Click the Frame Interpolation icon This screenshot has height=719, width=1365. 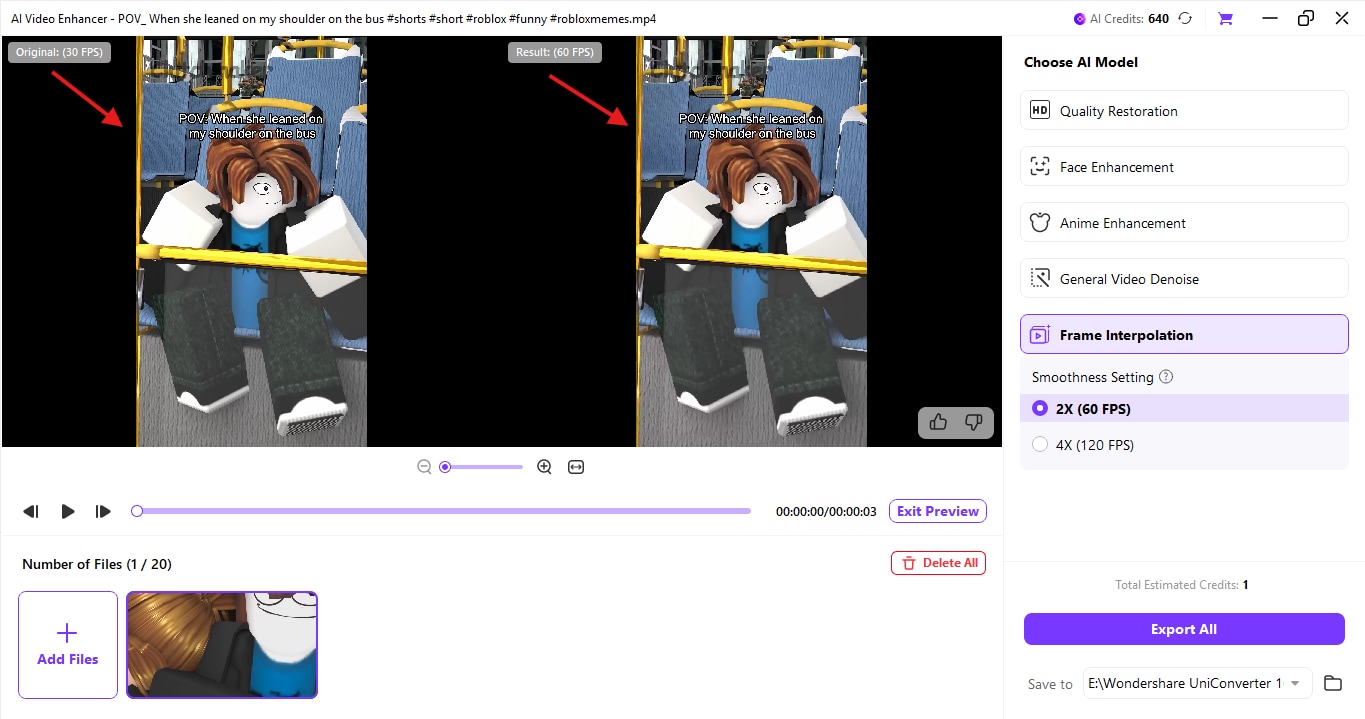pos(1040,335)
